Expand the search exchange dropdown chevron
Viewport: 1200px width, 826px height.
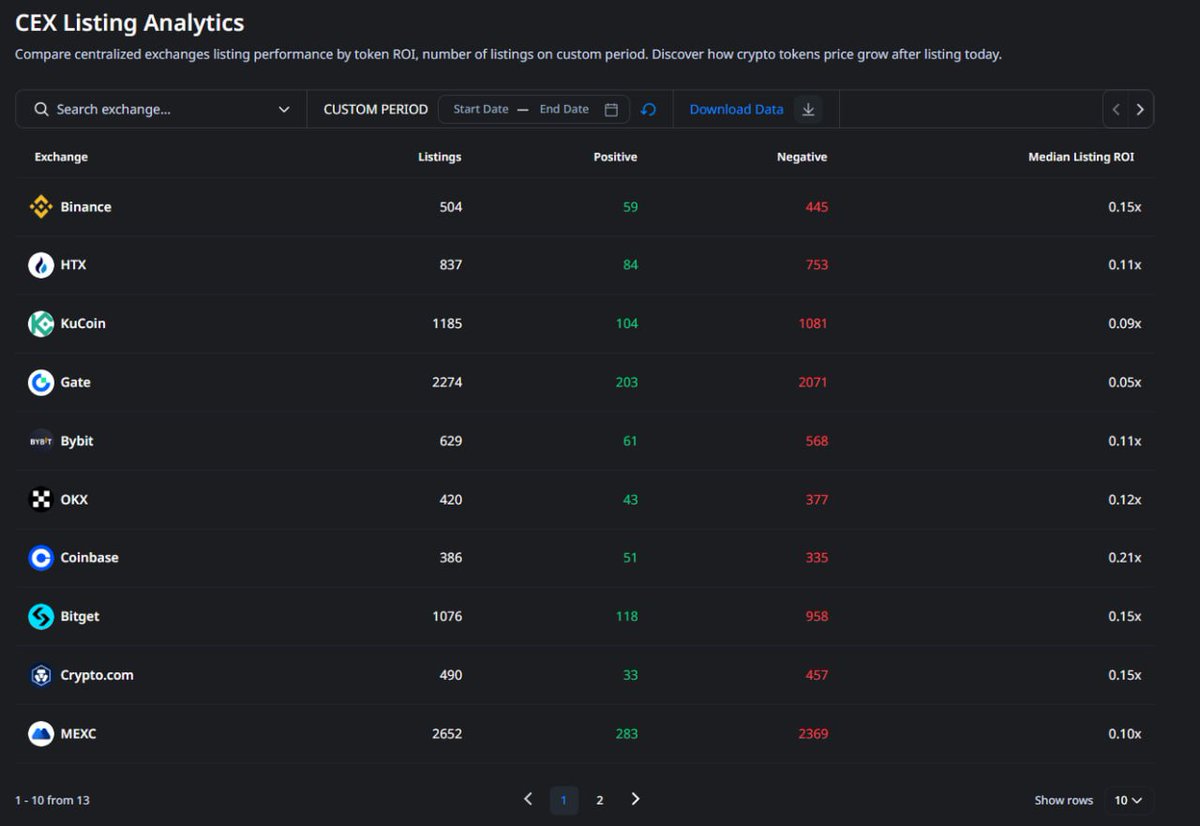284,109
